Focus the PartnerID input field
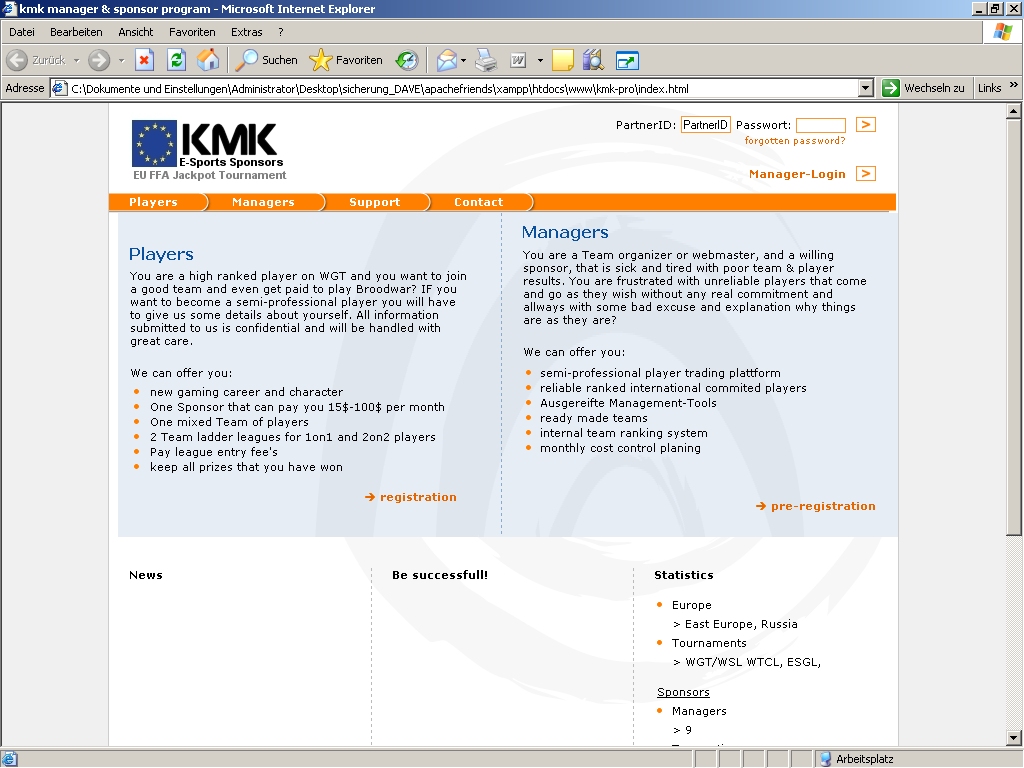 [705, 125]
